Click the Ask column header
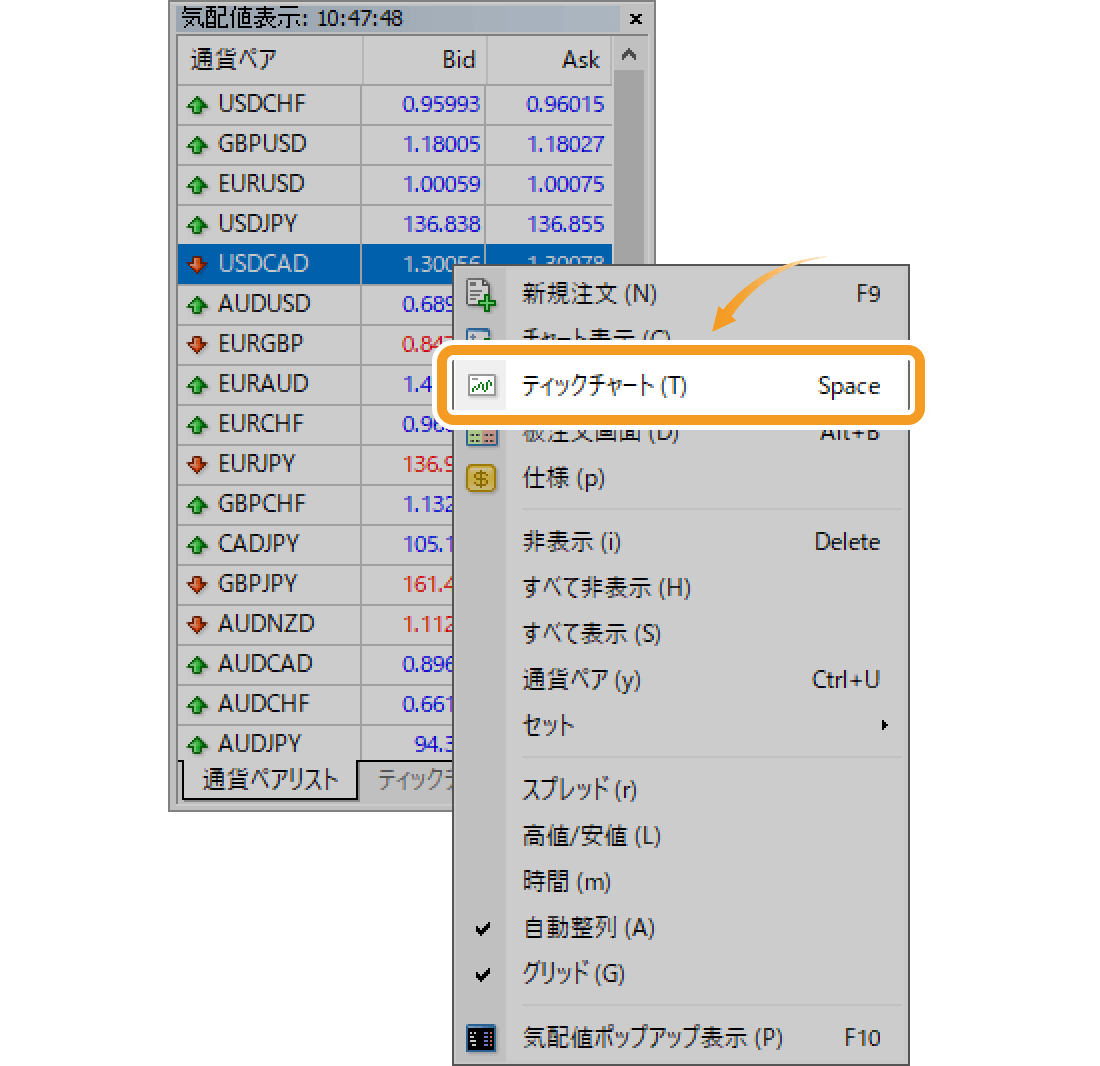 (x=549, y=60)
